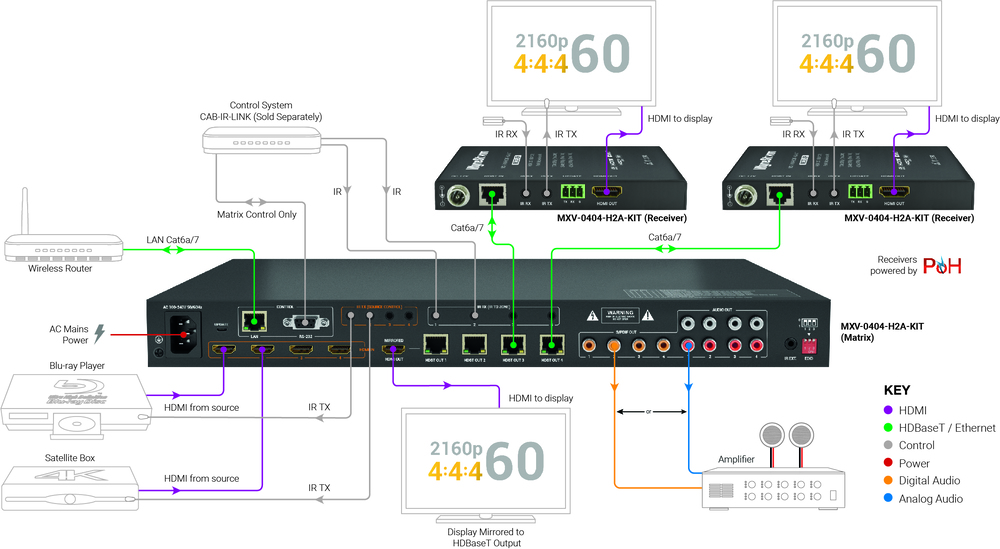Click "AC Mains Power" label
1000x549 pixels.
69,334
